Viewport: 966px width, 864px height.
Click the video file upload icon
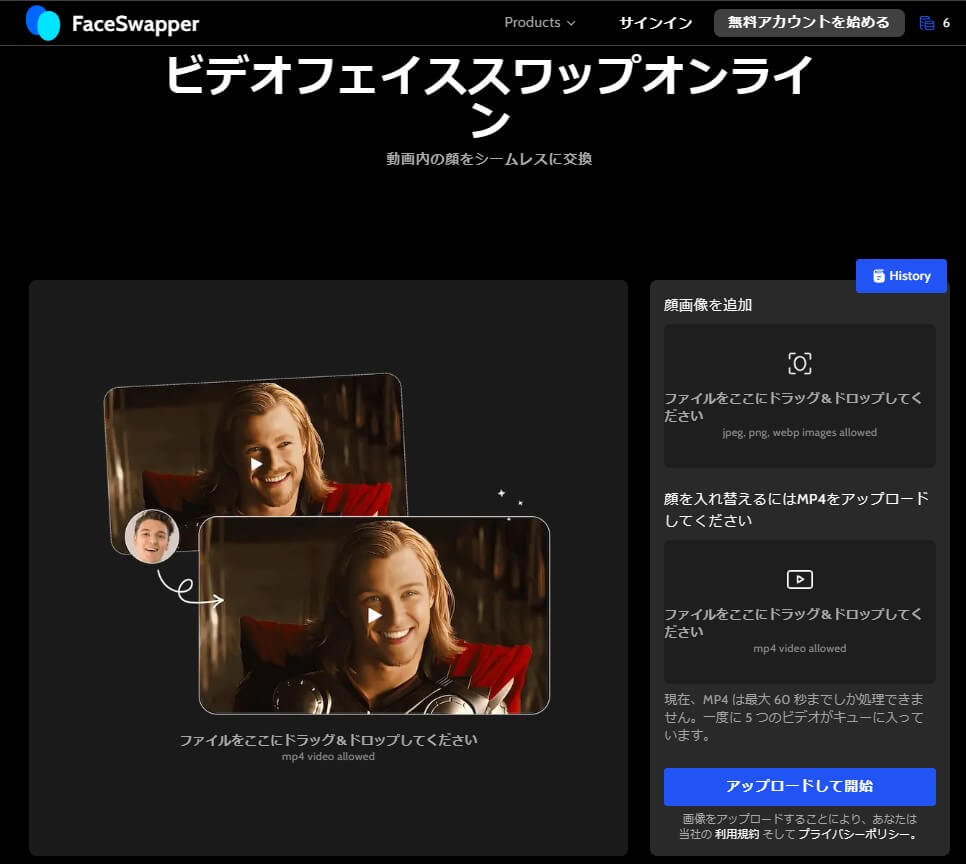tap(800, 579)
